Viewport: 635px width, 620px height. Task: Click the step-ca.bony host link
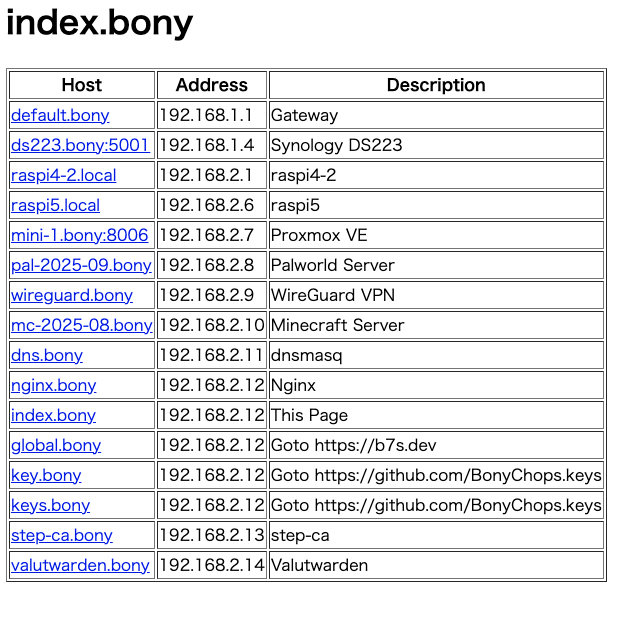[61, 535]
